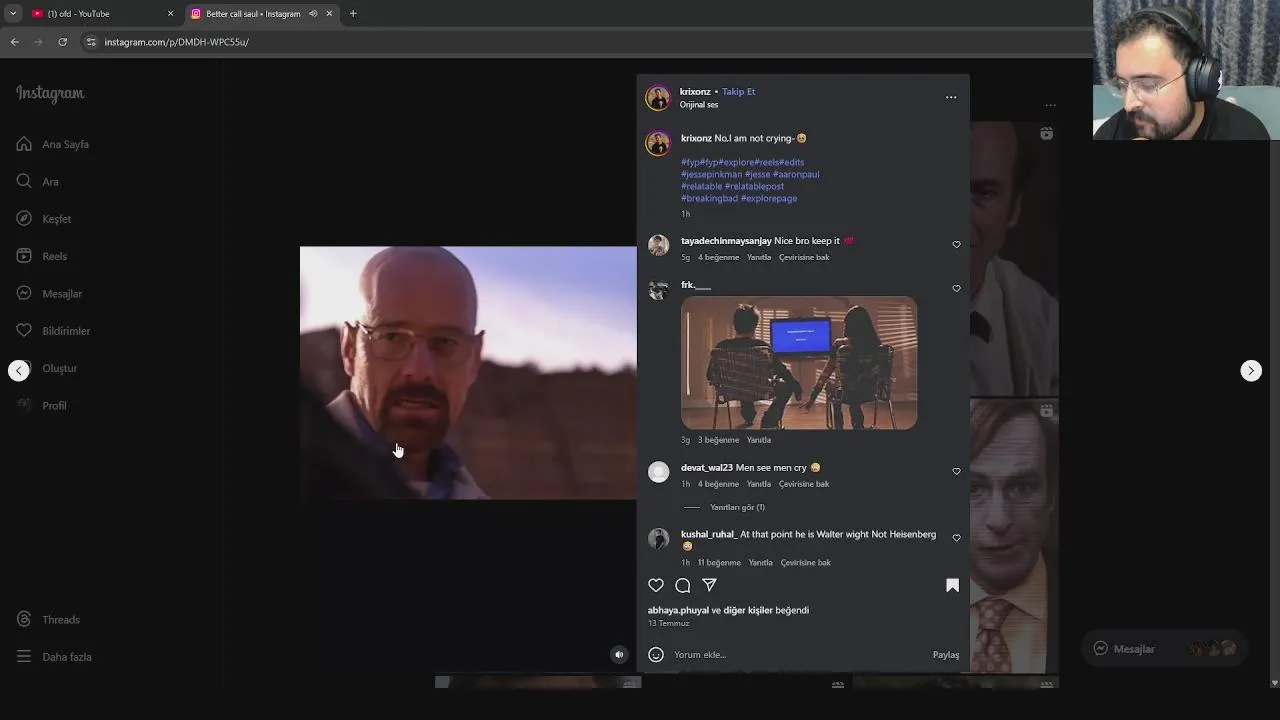Screen dimensions: 1280x720
Task: Reload the page
Action: pyautogui.click(x=63, y=42)
